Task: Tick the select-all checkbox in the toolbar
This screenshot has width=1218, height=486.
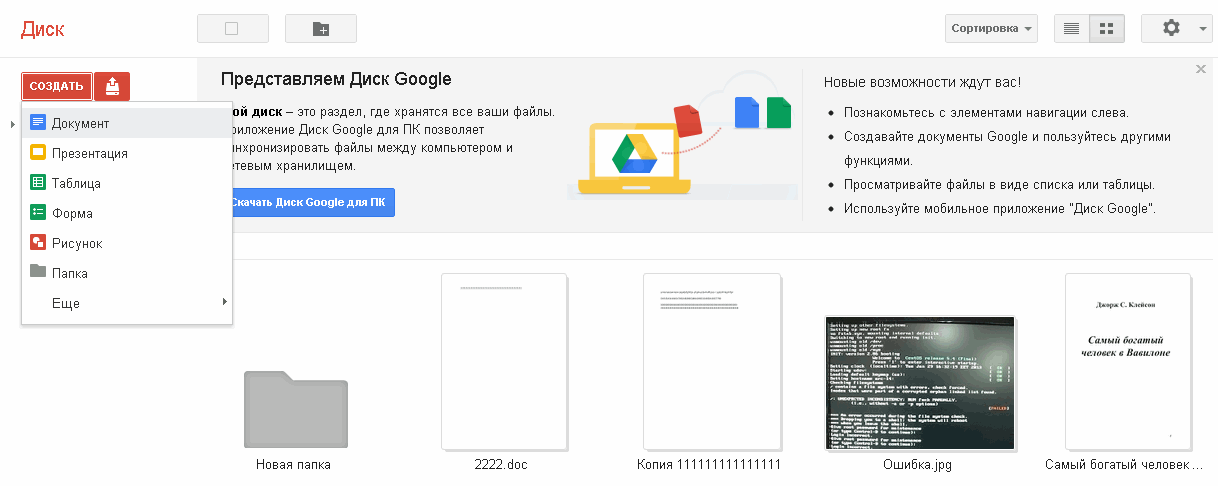Action: click(x=232, y=29)
